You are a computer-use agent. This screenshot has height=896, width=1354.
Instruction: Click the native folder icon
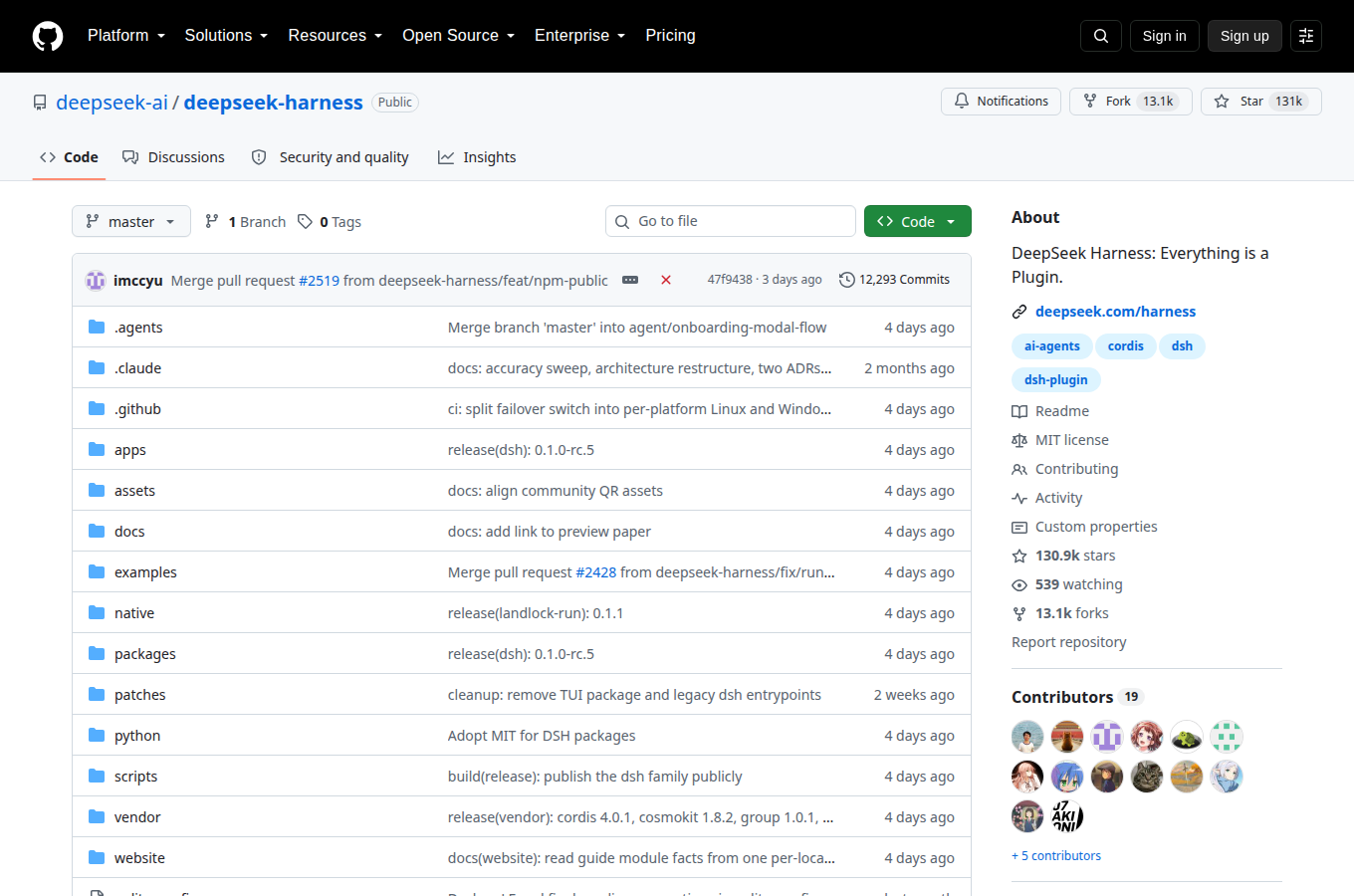pyautogui.click(x=97, y=612)
